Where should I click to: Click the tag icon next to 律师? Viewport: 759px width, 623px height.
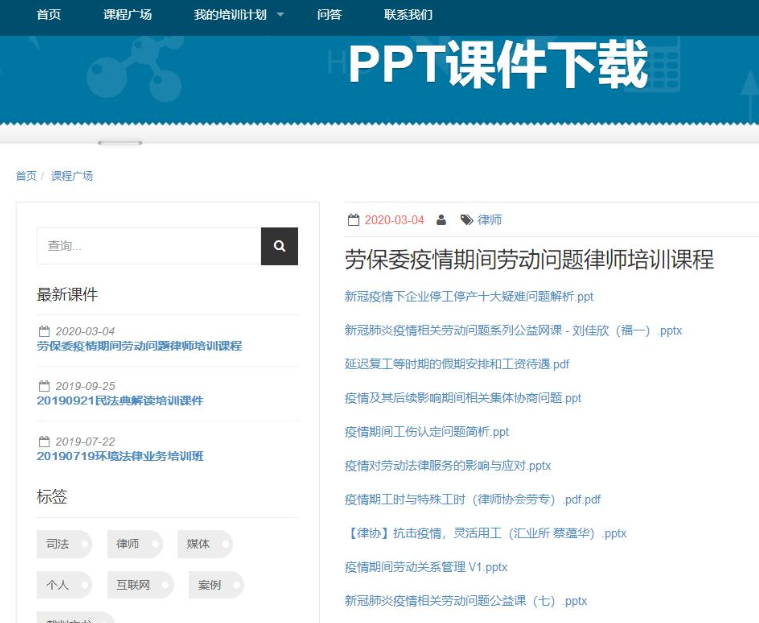coord(466,220)
